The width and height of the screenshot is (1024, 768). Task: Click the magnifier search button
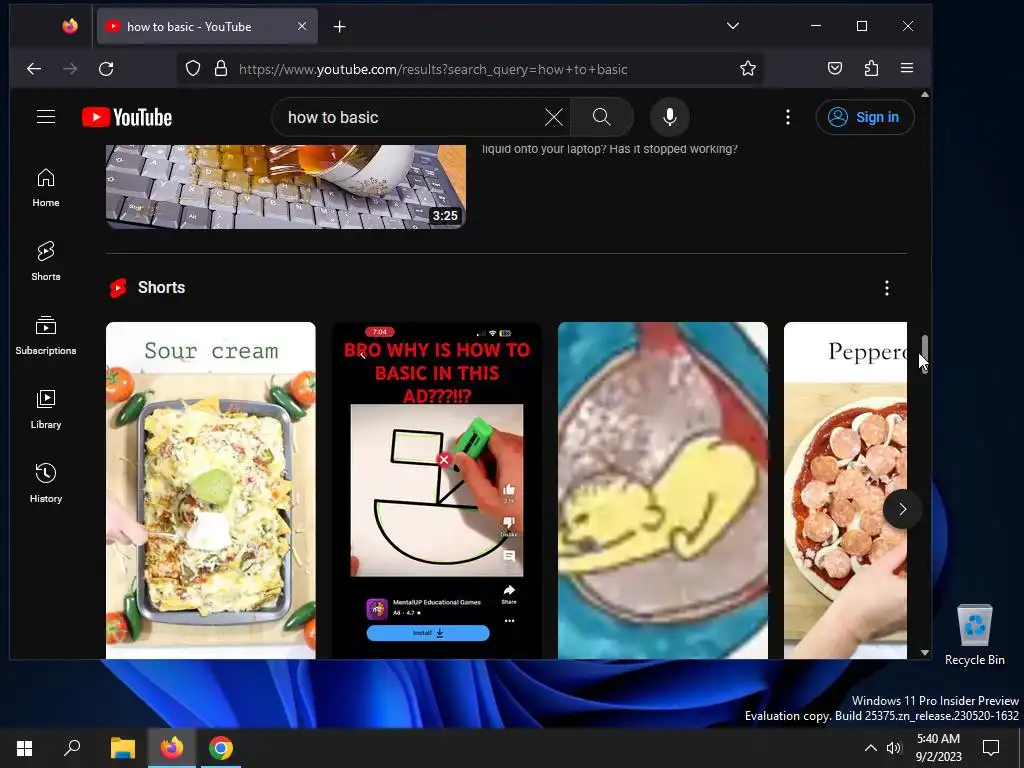pyautogui.click(x=601, y=118)
